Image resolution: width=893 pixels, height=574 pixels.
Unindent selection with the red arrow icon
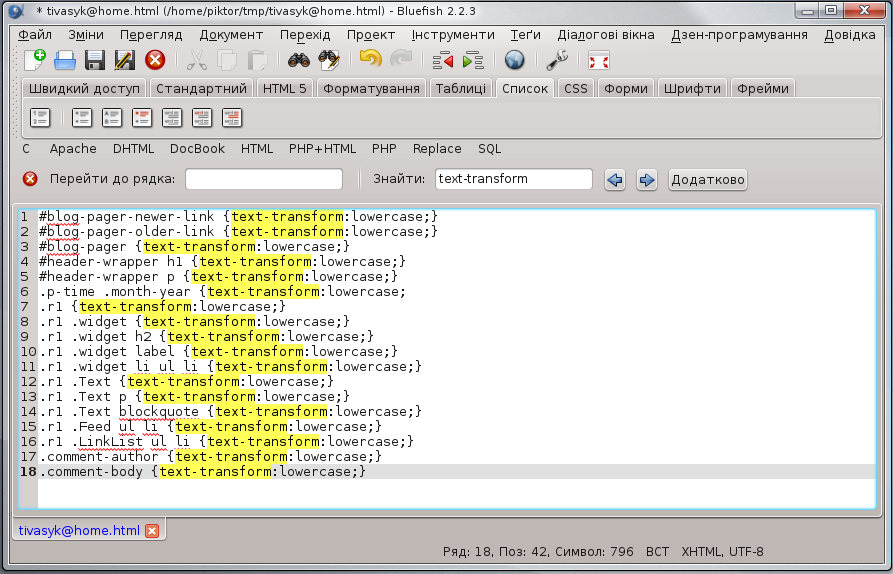(x=443, y=60)
